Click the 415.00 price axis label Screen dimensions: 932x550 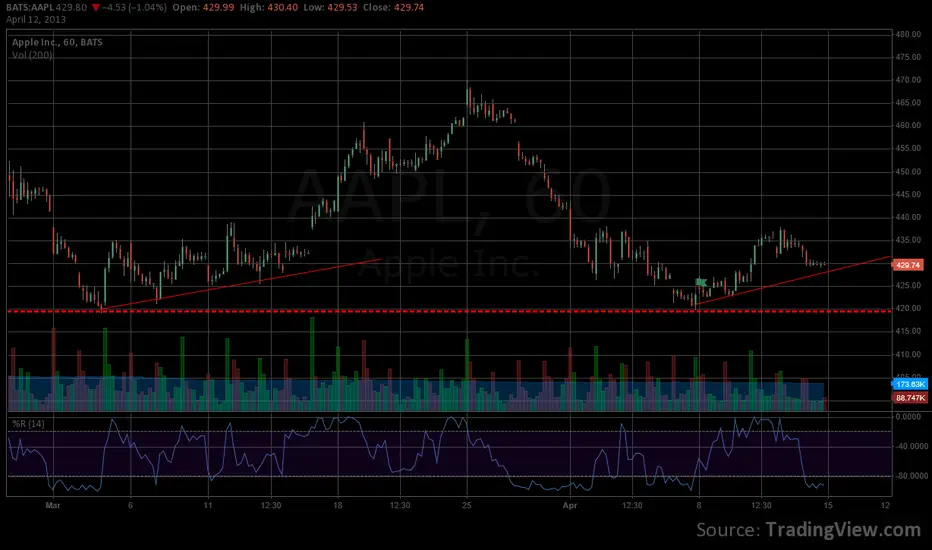point(908,331)
